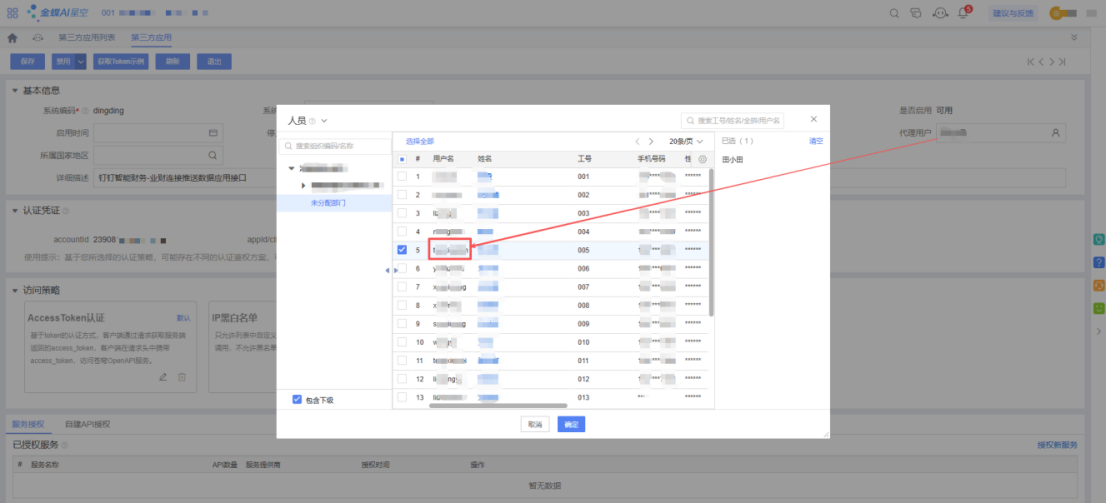Image resolution: width=1106 pixels, height=504 pixels.
Task: Click the table column settings gear icon
Action: [702, 159]
